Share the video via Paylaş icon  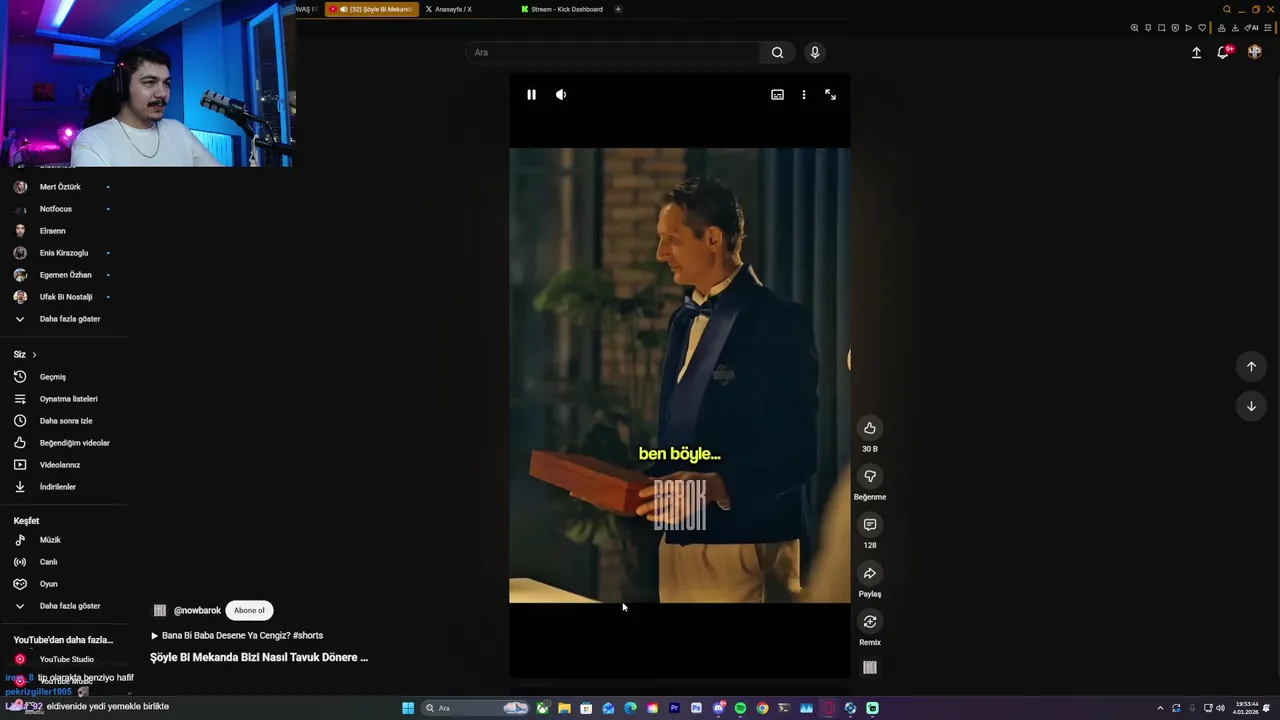[870, 574]
